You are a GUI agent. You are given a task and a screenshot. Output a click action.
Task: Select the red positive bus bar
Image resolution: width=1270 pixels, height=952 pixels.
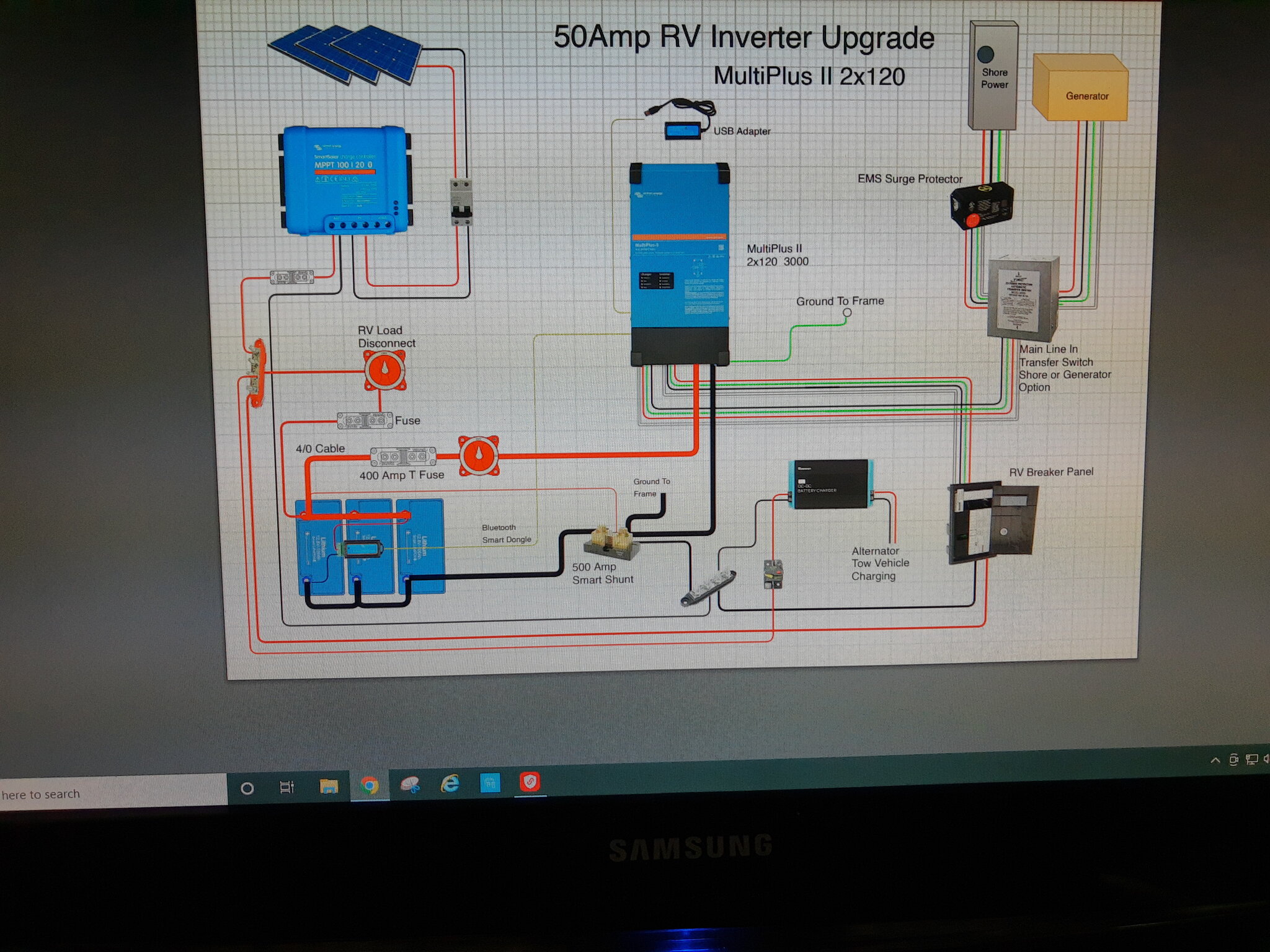point(256,372)
